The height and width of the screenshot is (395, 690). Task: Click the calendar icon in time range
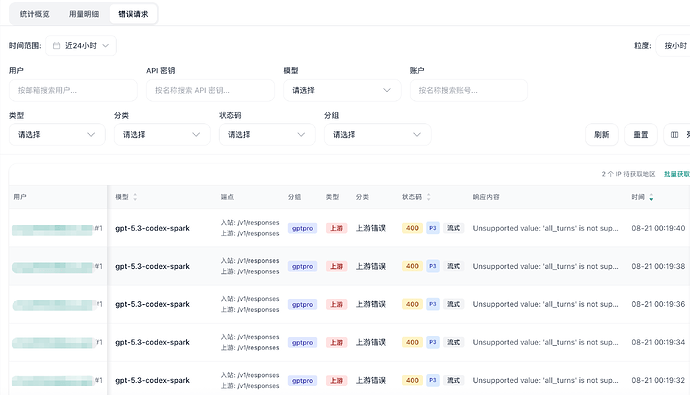click(56, 46)
